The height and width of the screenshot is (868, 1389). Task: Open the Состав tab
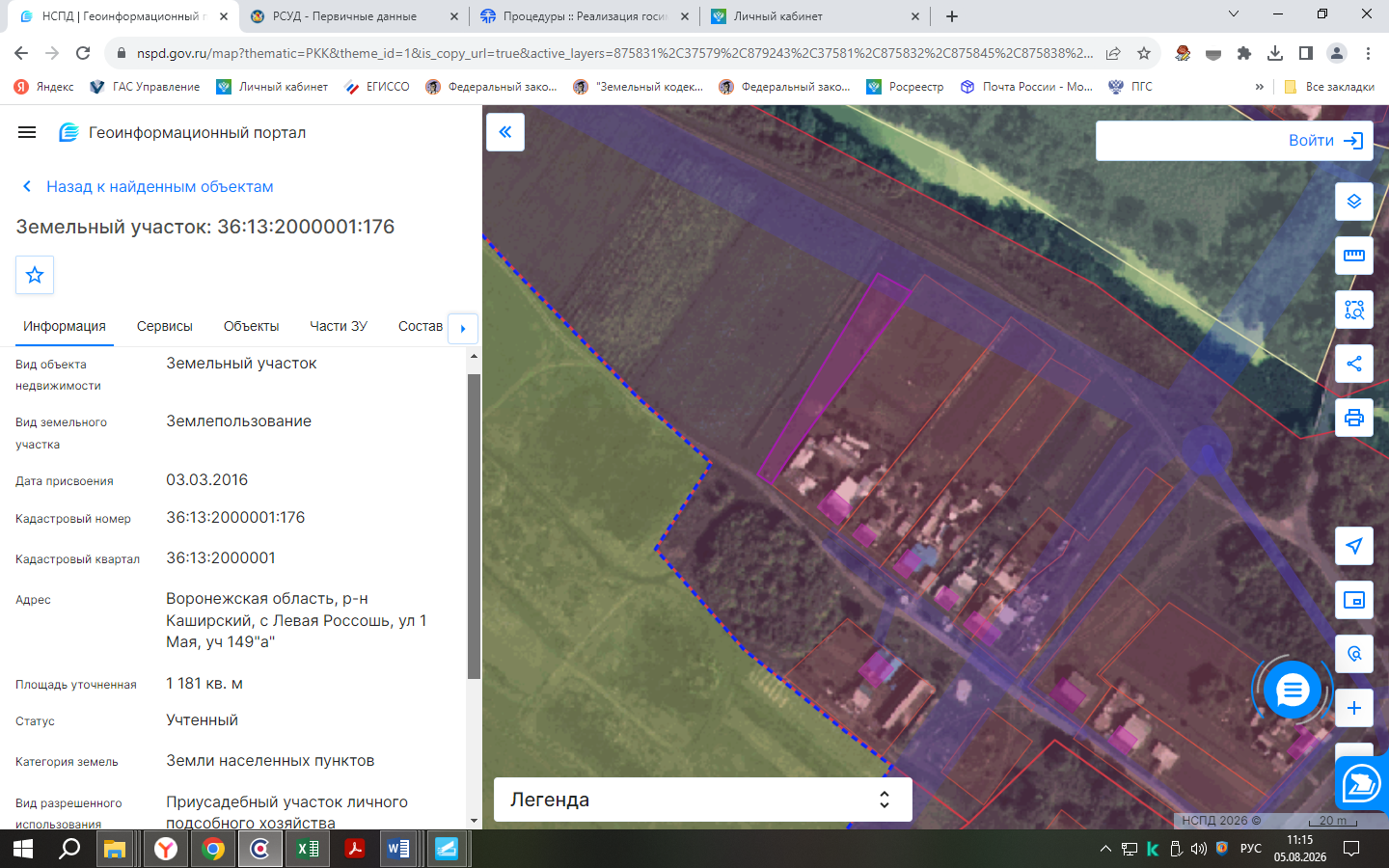(x=421, y=326)
